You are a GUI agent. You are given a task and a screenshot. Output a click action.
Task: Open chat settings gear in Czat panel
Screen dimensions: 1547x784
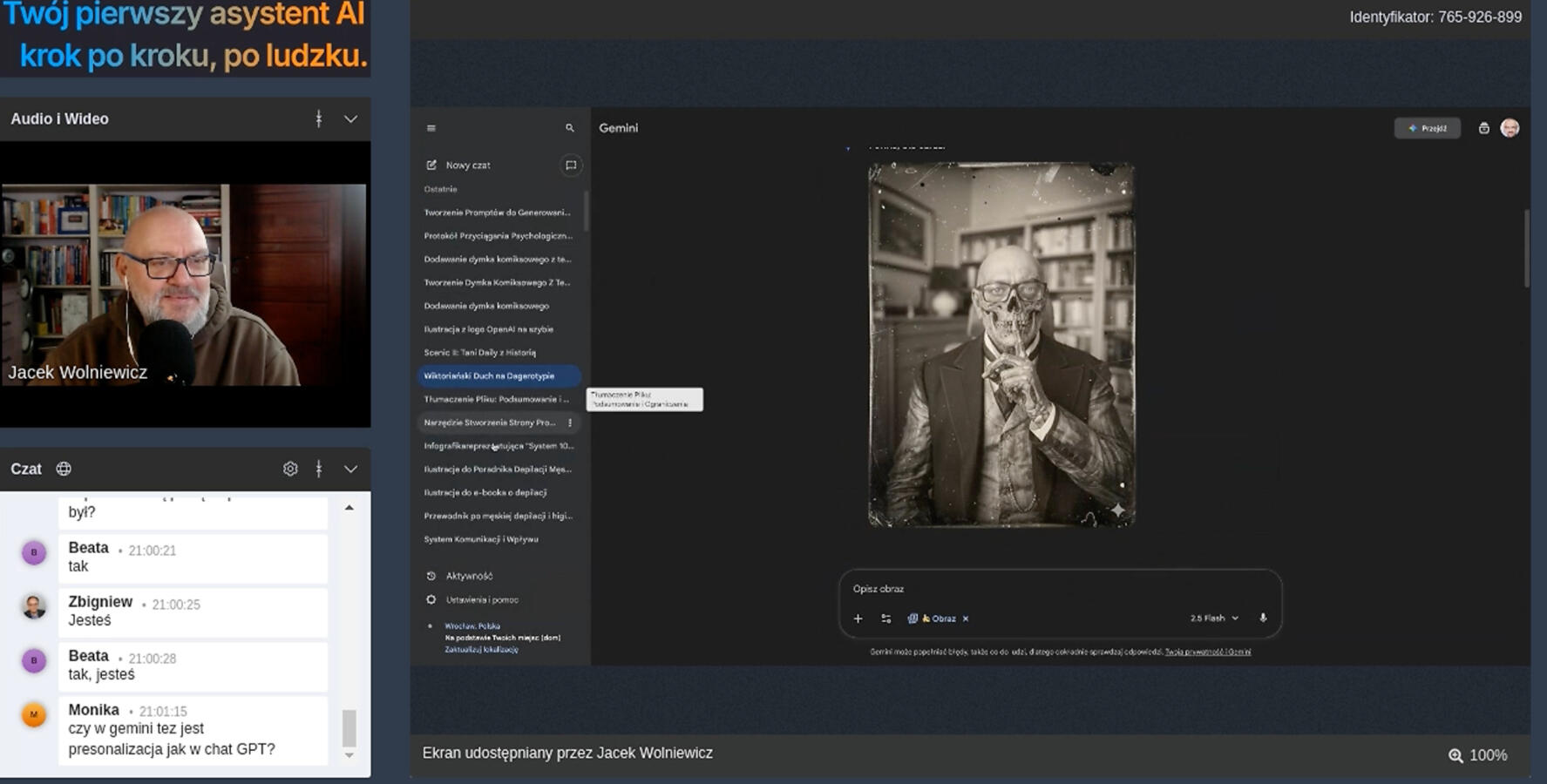(x=290, y=469)
